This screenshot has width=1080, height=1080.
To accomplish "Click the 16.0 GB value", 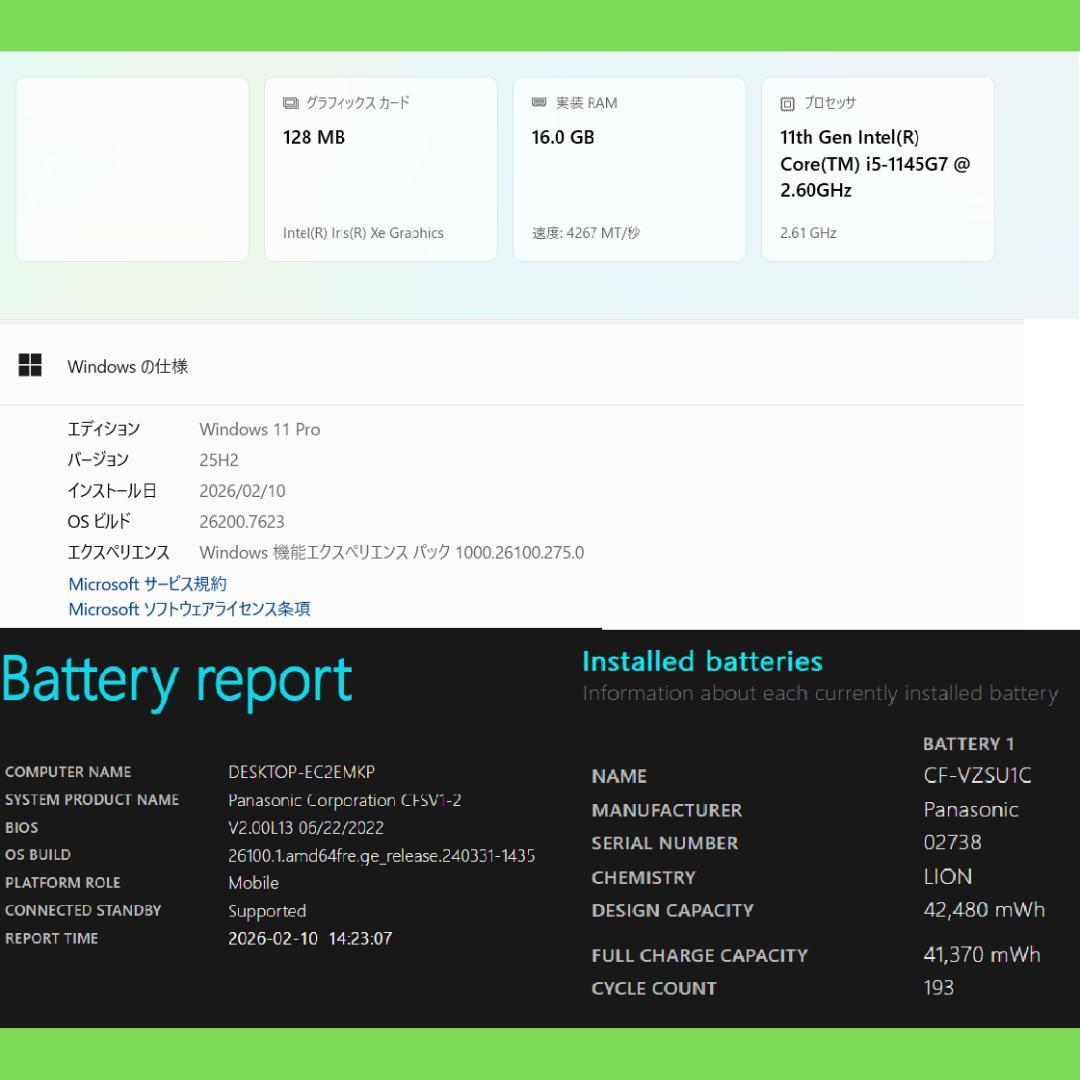I will tap(563, 137).
